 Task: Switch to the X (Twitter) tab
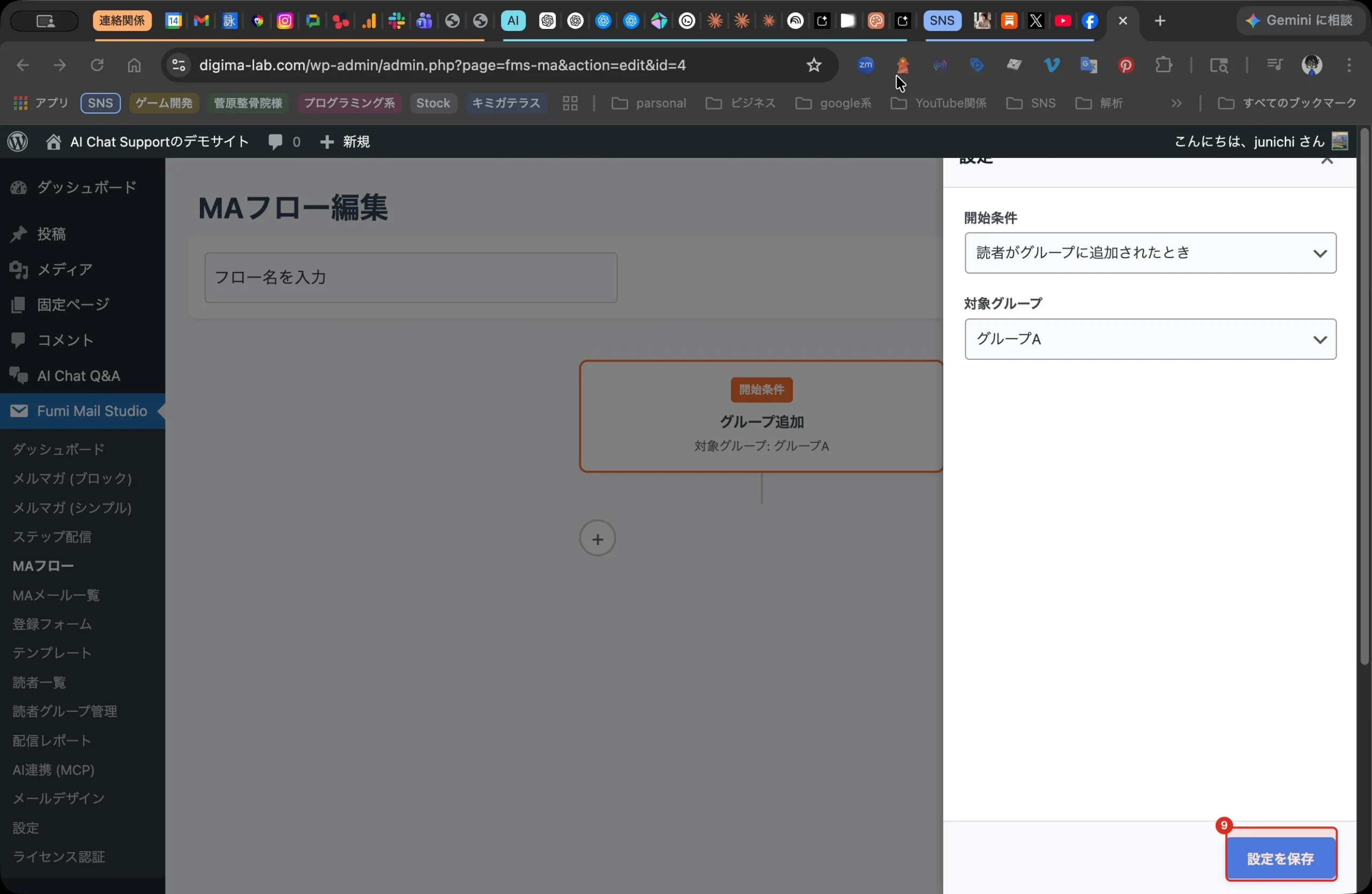tap(1036, 21)
